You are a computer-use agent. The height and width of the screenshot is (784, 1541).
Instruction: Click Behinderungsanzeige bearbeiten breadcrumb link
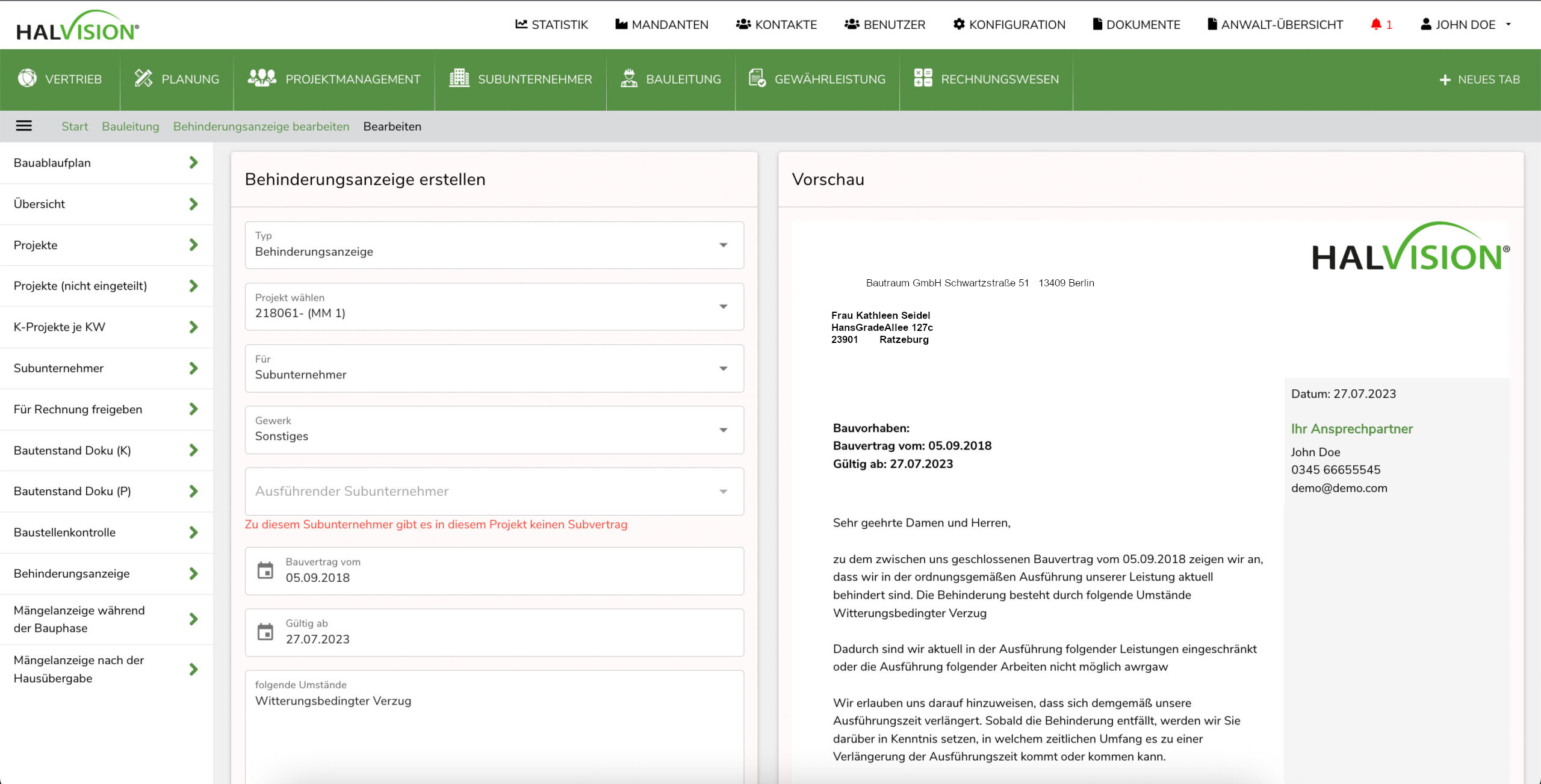point(261,126)
